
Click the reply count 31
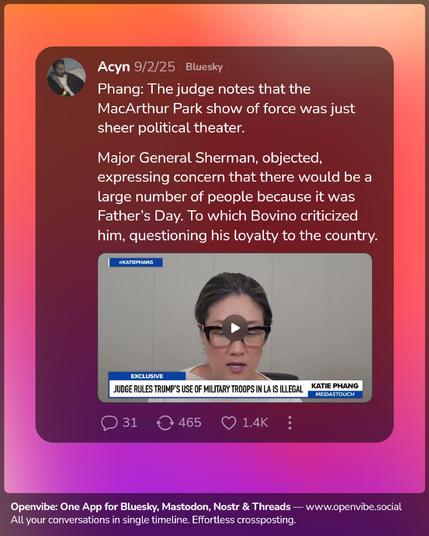130,423
